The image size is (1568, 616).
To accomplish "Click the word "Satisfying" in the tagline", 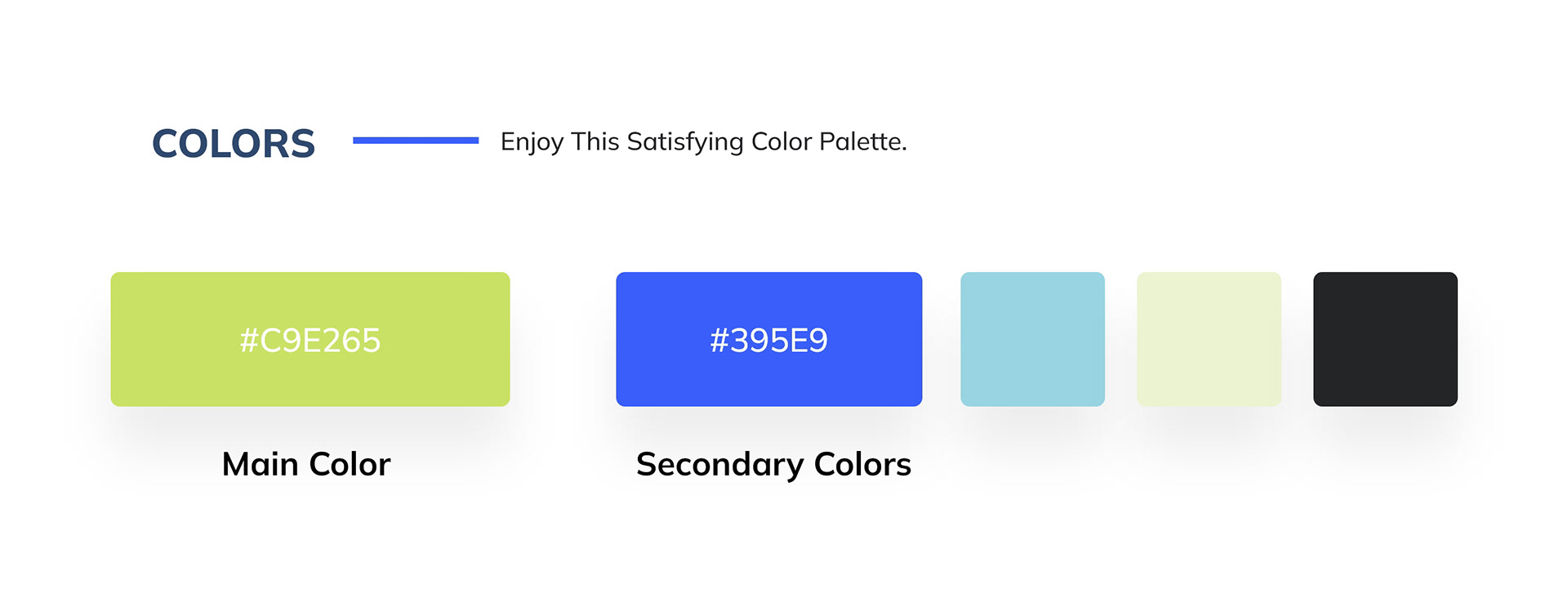I will (684, 142).
